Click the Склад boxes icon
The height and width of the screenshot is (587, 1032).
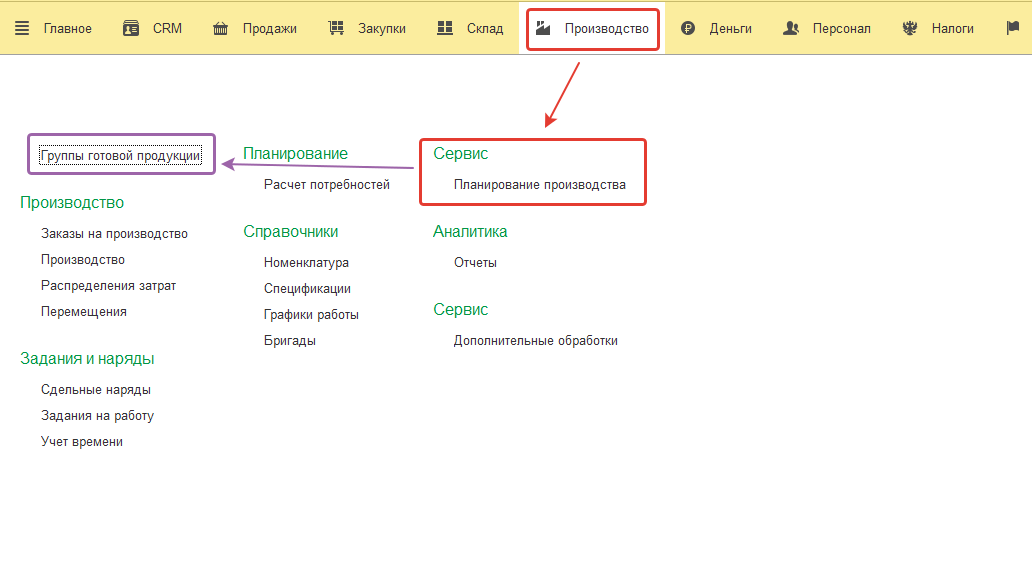click(x=445, y=28)
